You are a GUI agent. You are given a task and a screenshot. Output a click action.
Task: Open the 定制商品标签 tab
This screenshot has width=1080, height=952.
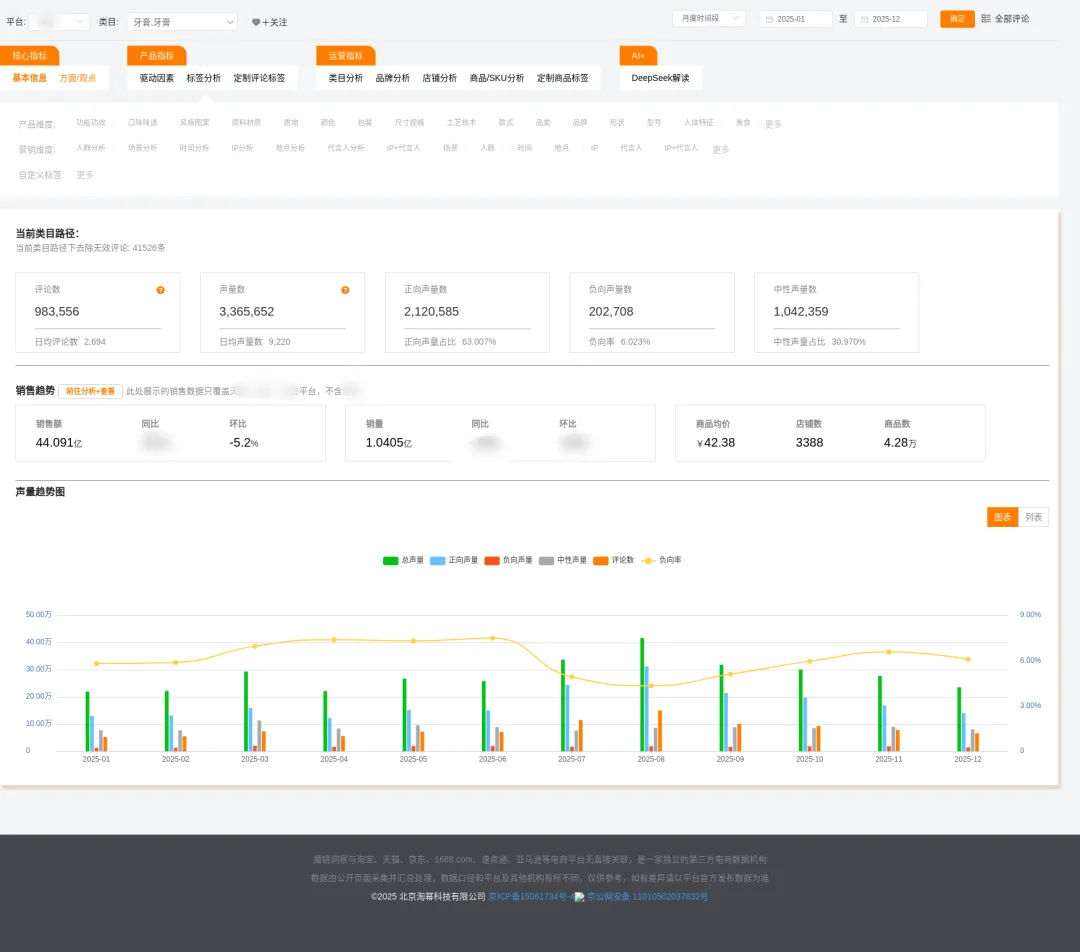tap(563, 78)
